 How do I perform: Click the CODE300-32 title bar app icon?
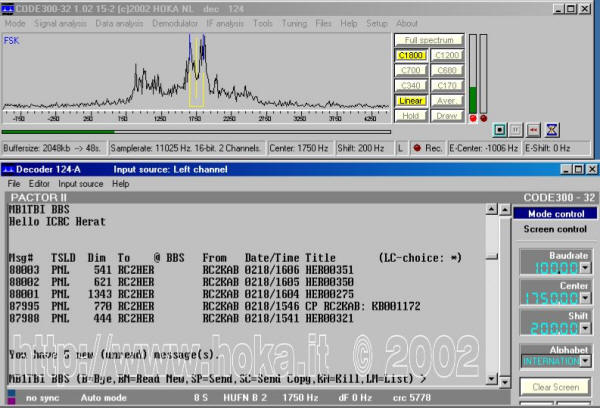(7, 8)
